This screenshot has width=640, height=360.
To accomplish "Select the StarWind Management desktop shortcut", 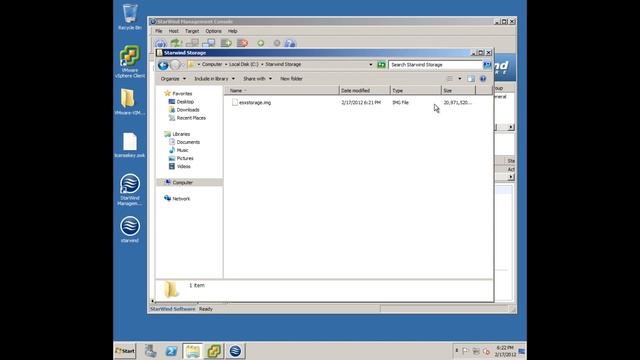I will tap(130, 189).
